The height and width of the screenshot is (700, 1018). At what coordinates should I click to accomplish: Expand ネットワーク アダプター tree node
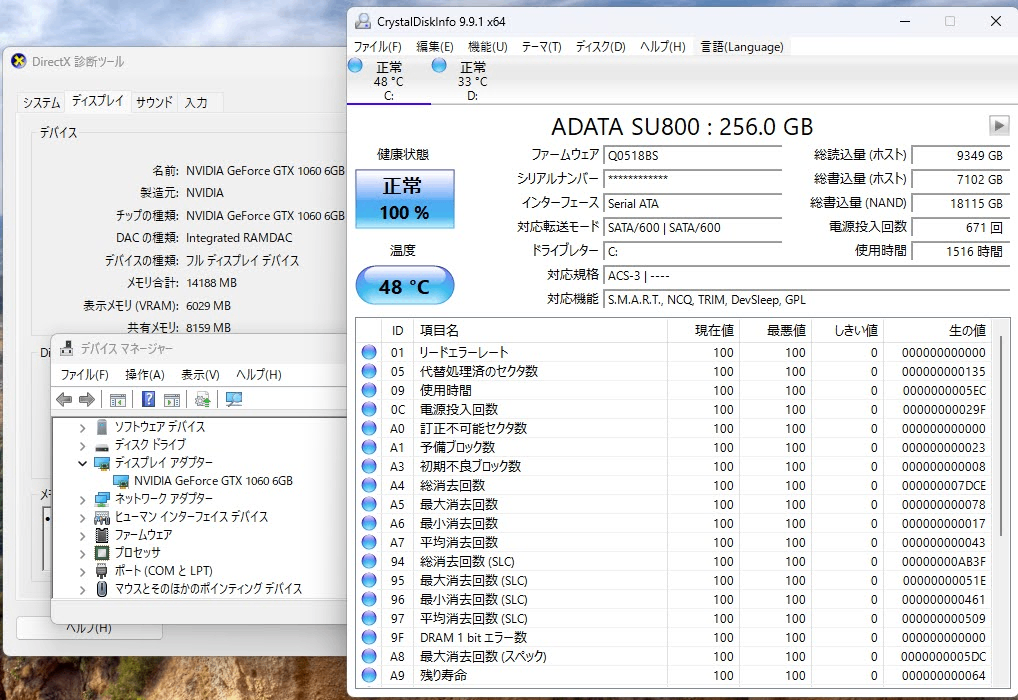pyautogui.click(x=82, y=500)
